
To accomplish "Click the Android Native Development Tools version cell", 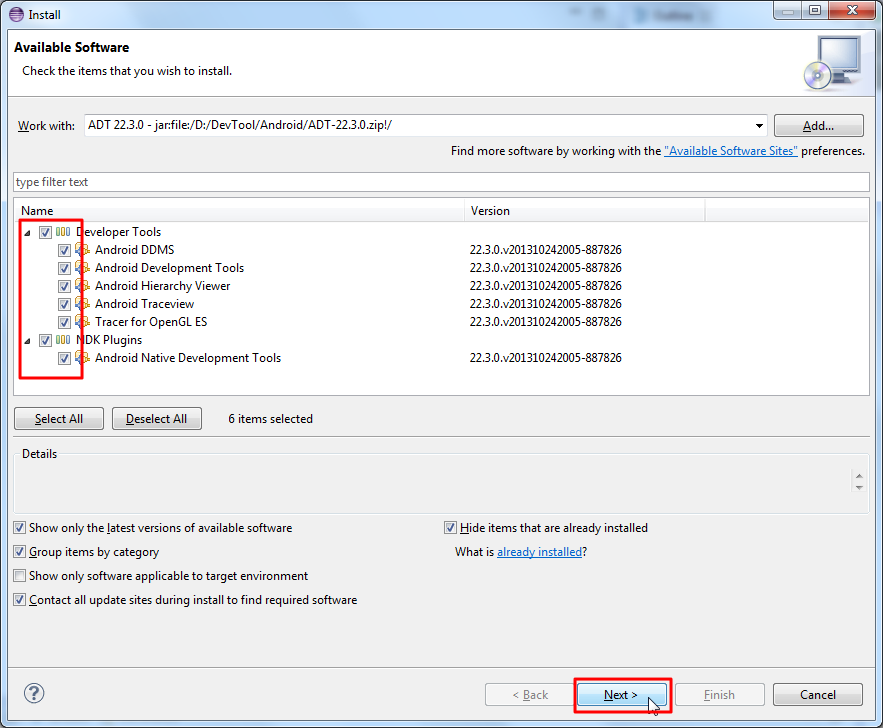I will pyautogui.click(x=546, y=358).
